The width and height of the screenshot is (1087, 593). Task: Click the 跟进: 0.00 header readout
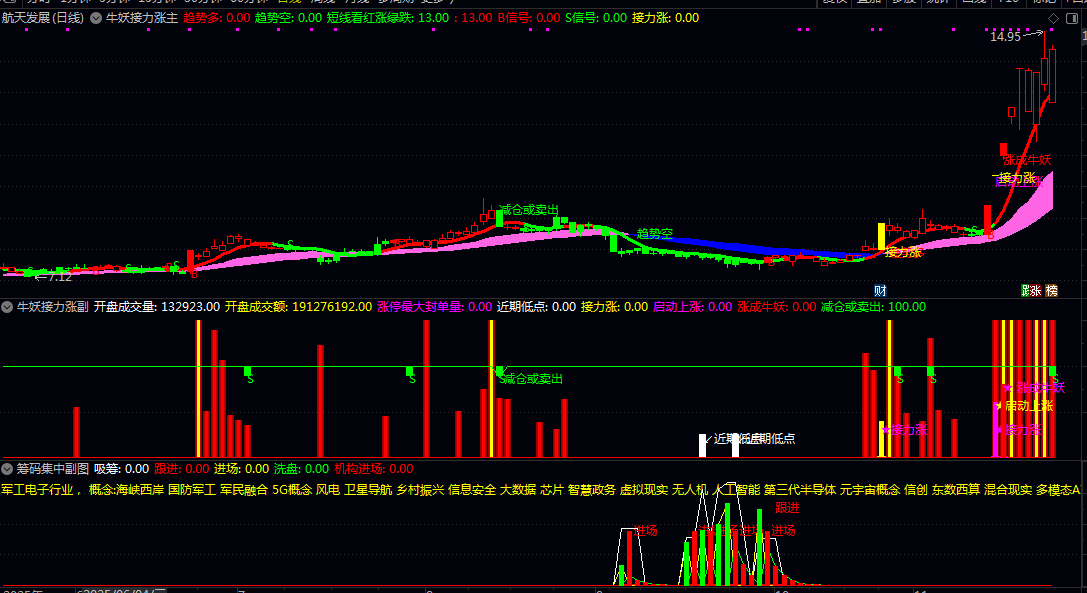(x=182, y=469)
